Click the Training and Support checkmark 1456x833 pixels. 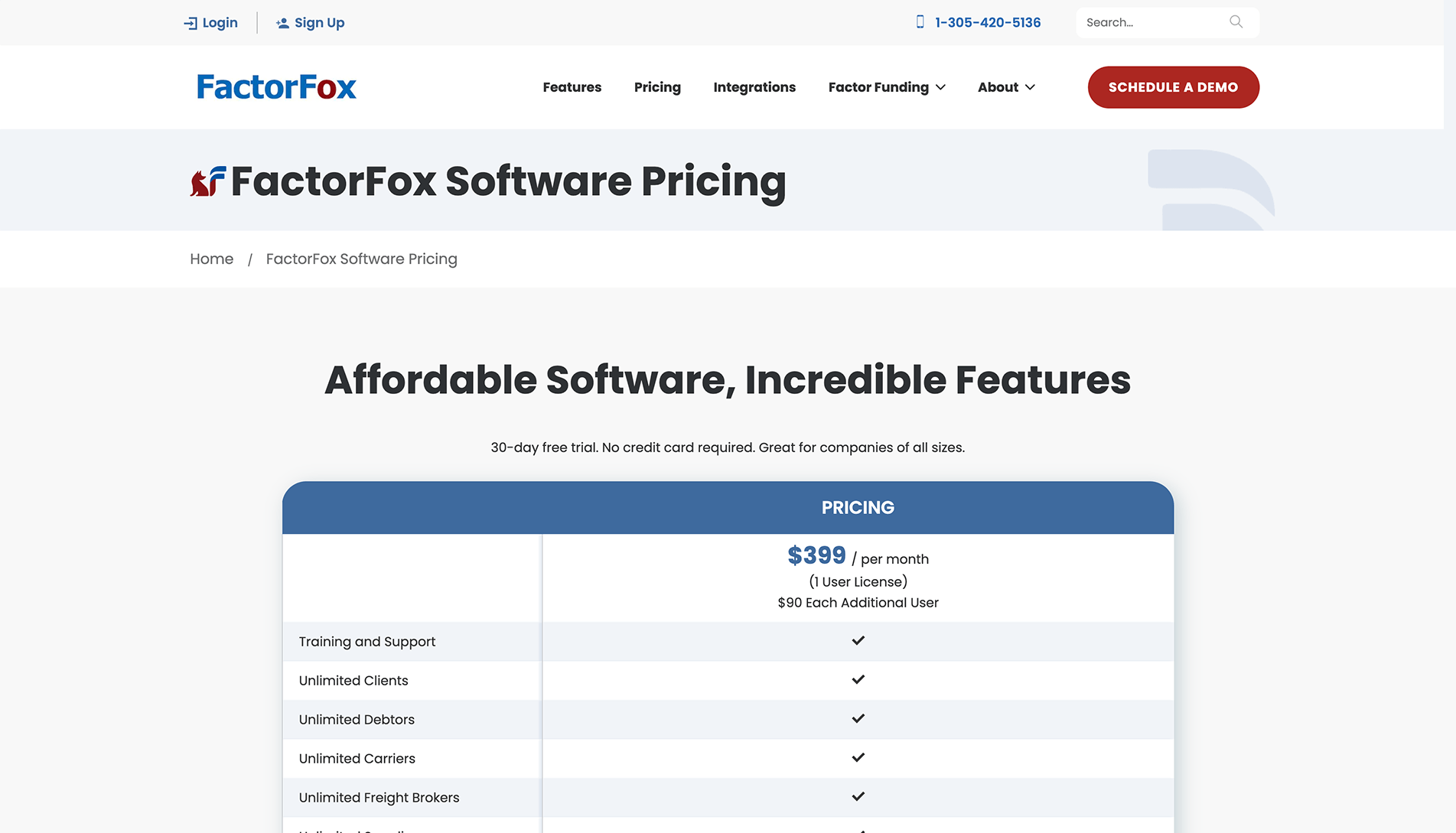[x=858, y=641]
